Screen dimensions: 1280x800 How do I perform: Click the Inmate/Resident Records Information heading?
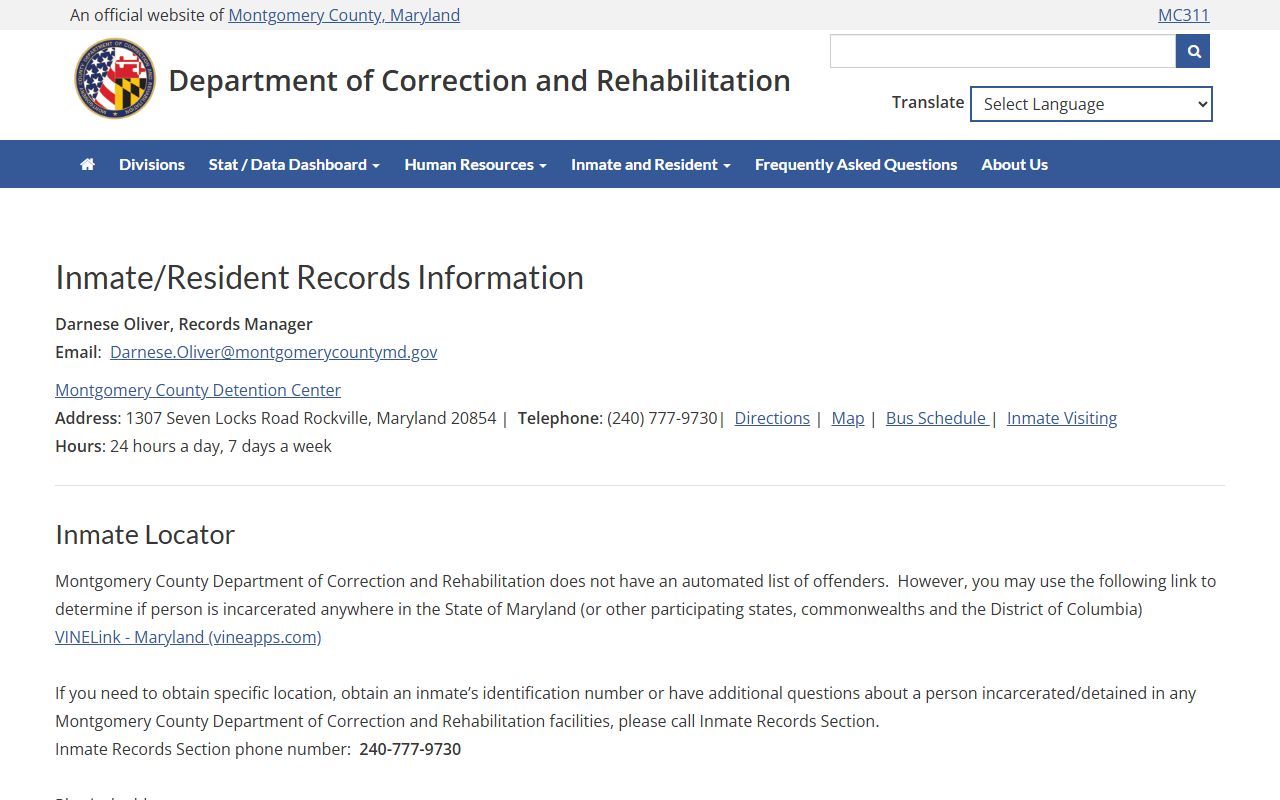[x=319, y=277]
